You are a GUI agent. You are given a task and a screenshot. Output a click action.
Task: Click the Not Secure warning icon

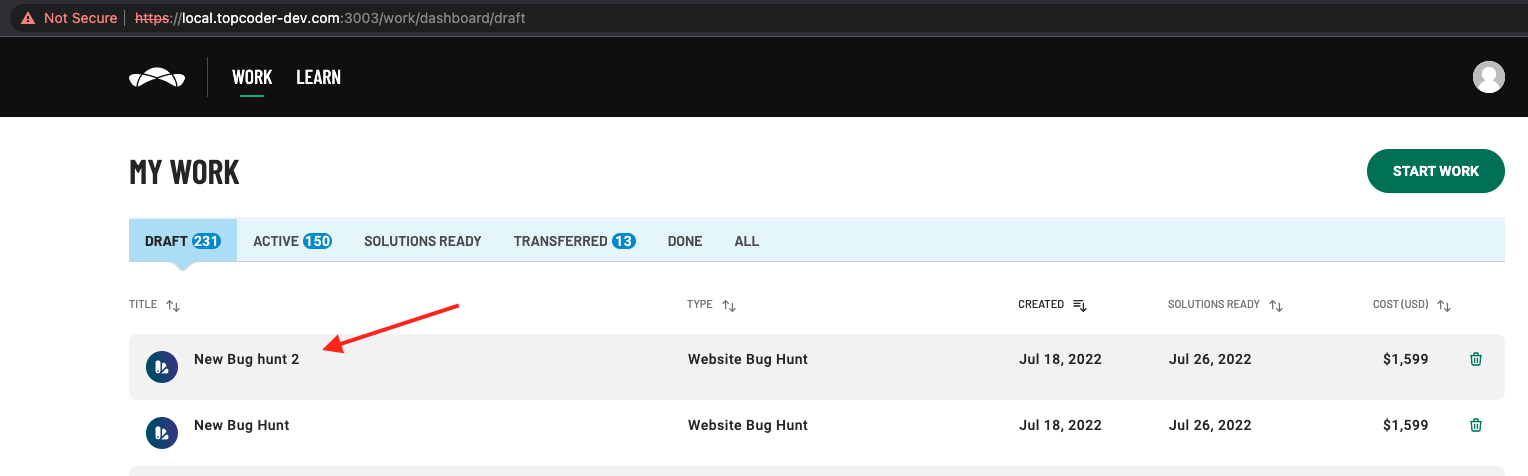click(27, 18)
